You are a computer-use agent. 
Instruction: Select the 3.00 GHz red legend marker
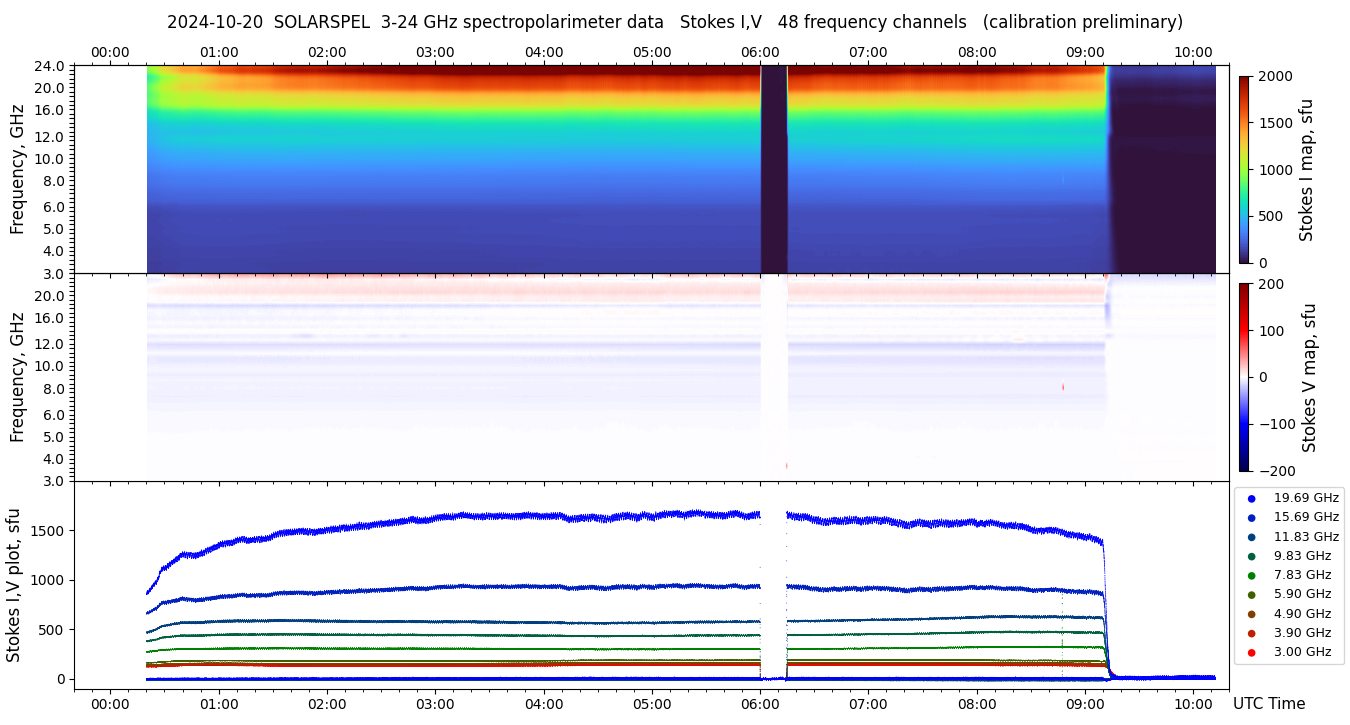(x=1251, y=653)
